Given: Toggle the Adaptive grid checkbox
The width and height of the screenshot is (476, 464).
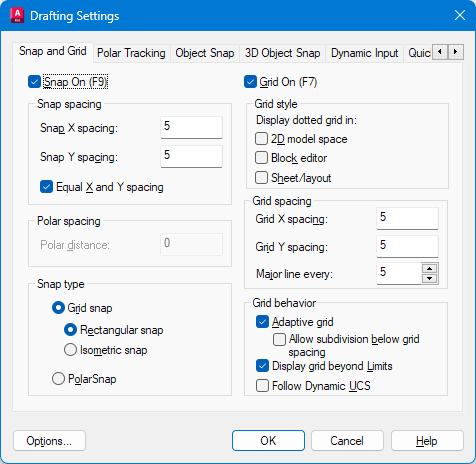Looking at the screenshot, I should tap(262, 322).
